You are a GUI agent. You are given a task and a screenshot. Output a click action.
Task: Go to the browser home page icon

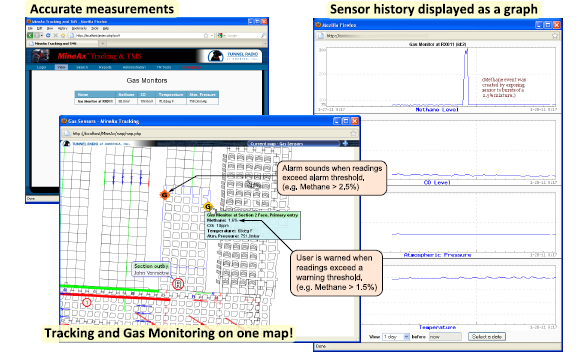tap(63, 36)
